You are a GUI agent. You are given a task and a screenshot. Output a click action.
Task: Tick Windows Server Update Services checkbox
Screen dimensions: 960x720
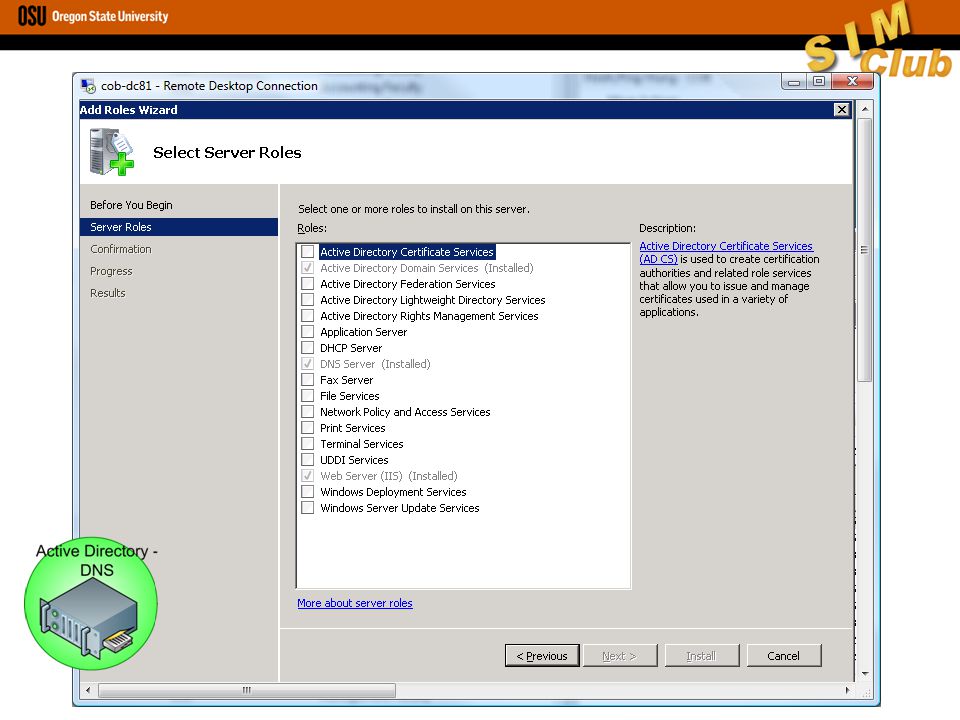[x=308, y=508]
